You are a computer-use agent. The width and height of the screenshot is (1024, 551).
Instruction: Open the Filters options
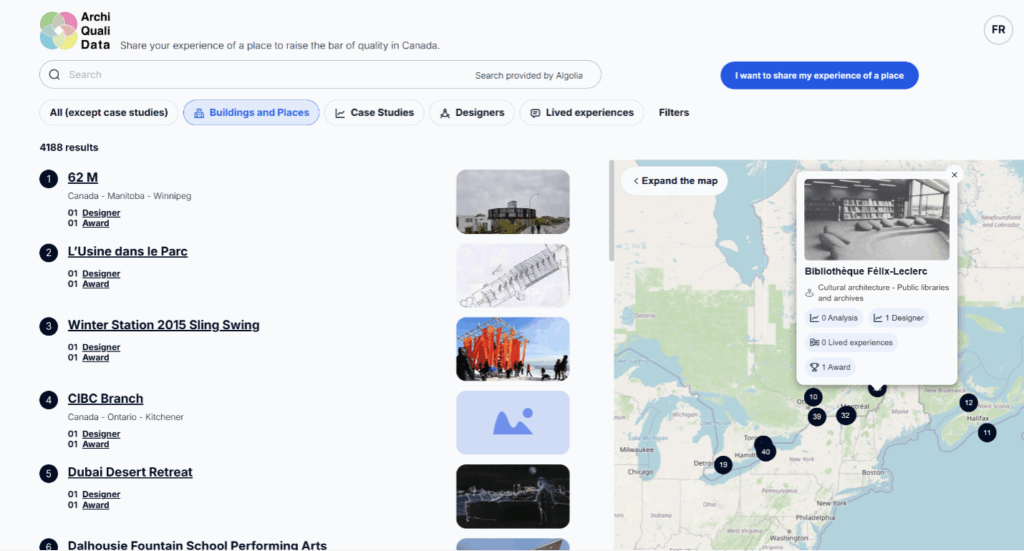673,112
